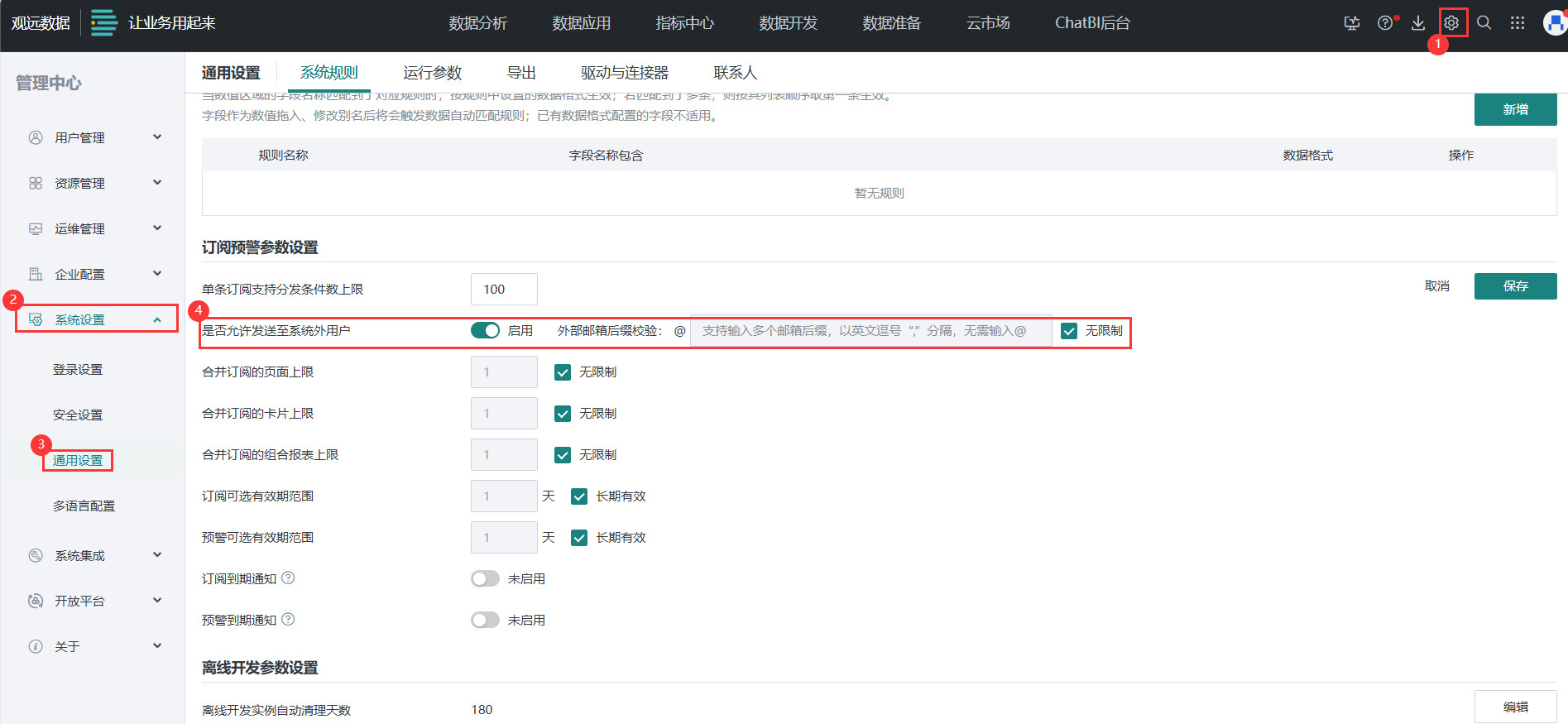Image resolution: width=1568 pixels, height=724 pixels.
Task: Expand the 系统集成 chevron
Action: point(157,554)
